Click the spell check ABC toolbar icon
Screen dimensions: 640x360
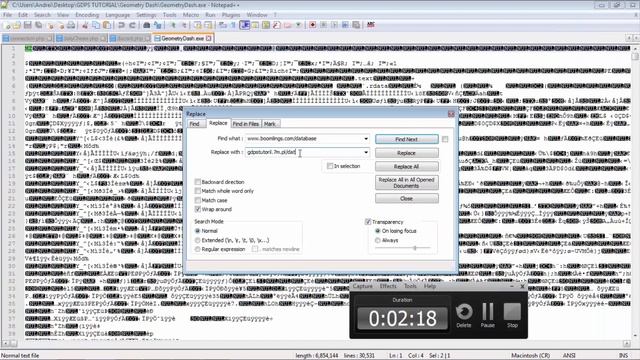pyautogui.click(x=371, y=25)
